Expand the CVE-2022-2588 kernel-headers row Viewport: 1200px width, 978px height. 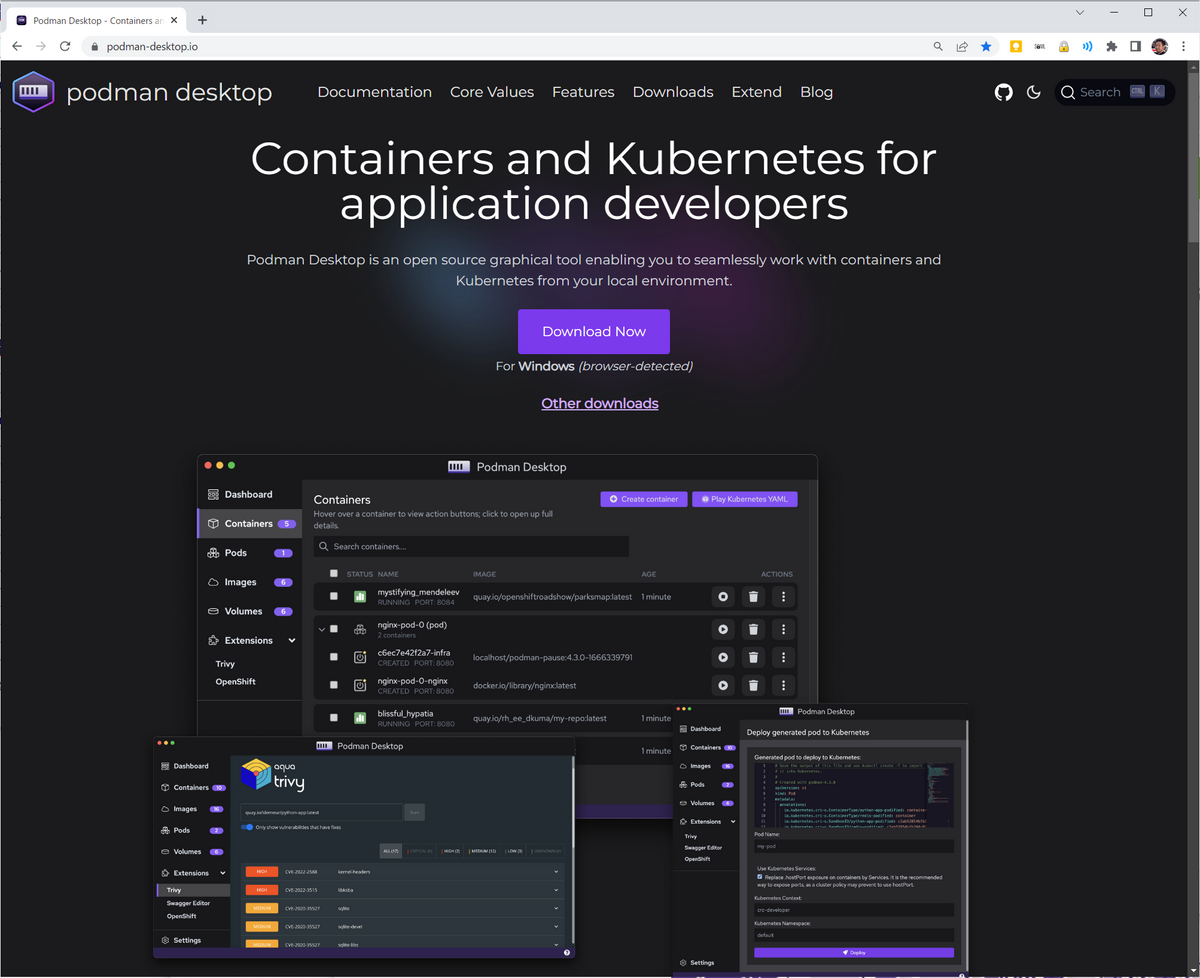pyautogui.click(x=555, y=872)
